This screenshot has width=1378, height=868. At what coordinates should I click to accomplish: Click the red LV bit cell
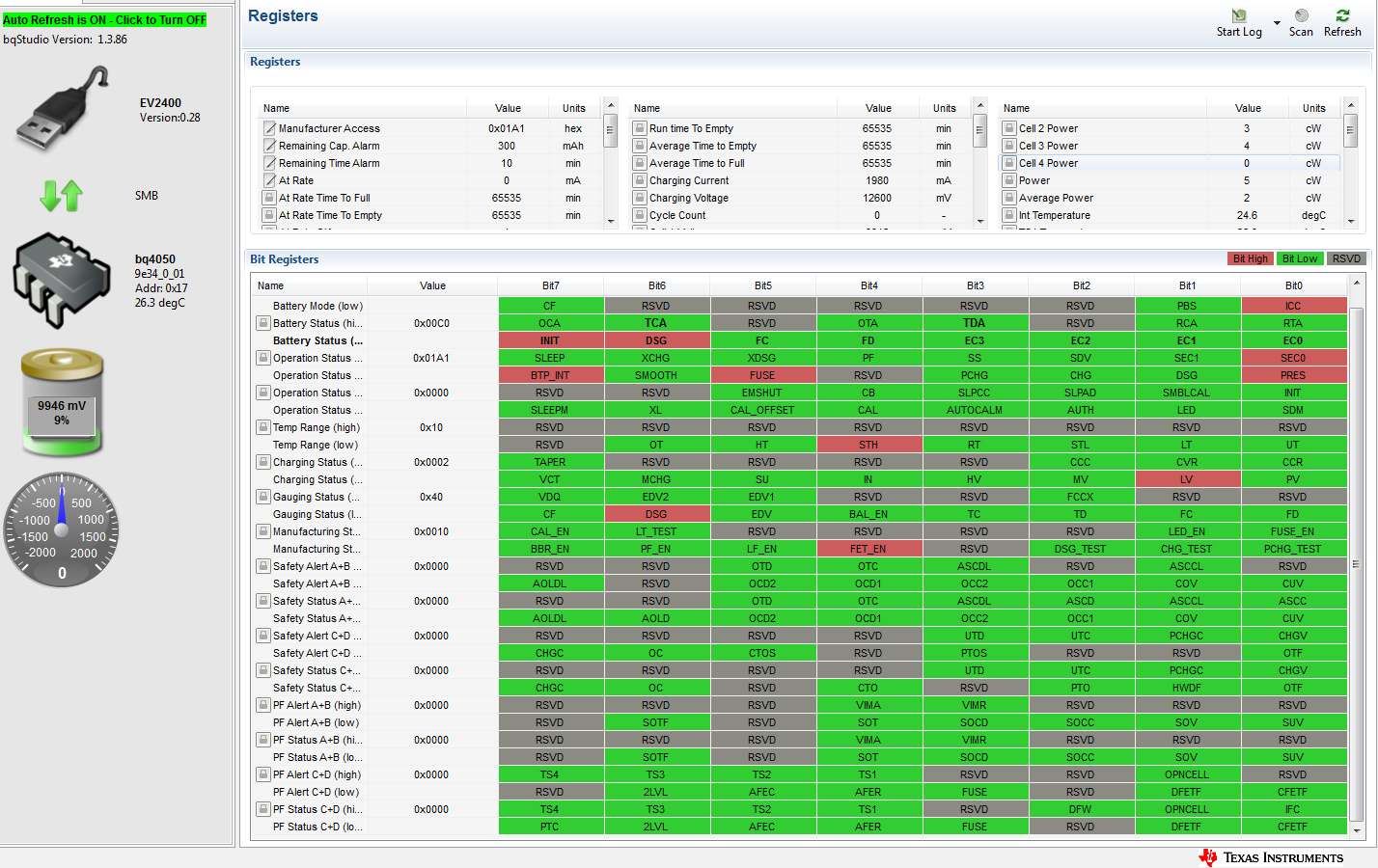click(x=1187, y=479)
